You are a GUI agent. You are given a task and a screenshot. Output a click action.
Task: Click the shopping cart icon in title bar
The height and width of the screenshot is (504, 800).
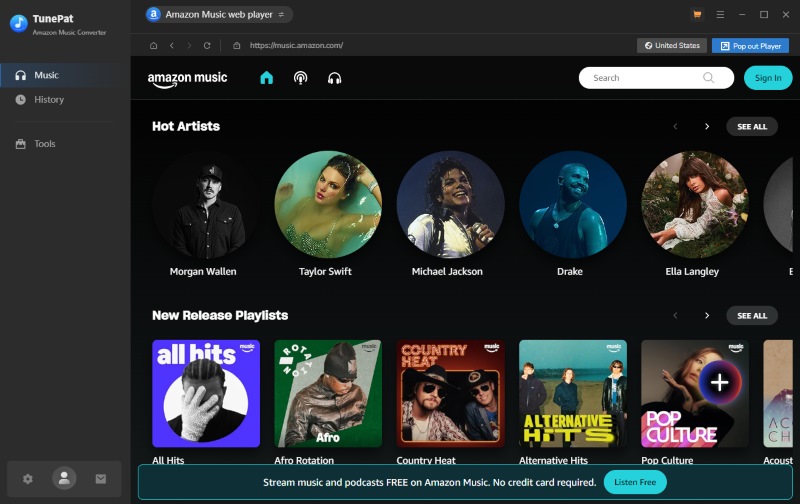pyautogui.click(x=697, y=14)
